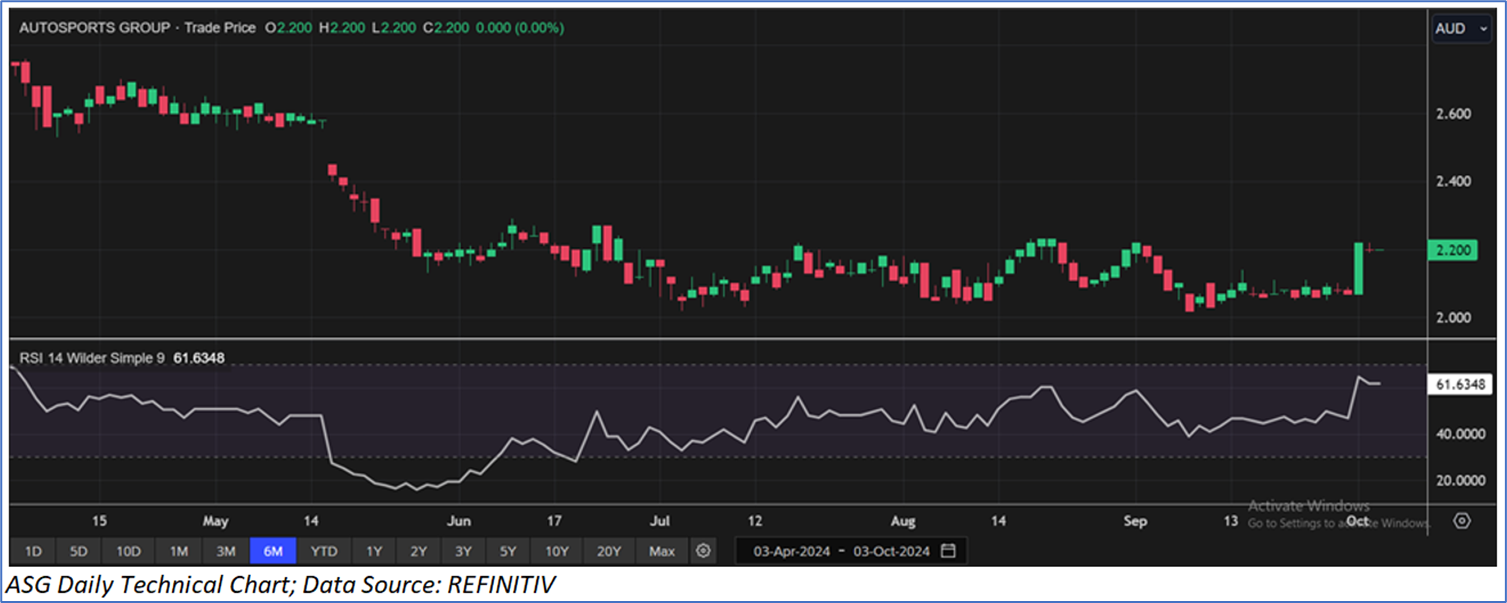This screenshot has width=1507, height=603.
Task: Click the 2.600 price axis label
Action: click(1452, 114)
